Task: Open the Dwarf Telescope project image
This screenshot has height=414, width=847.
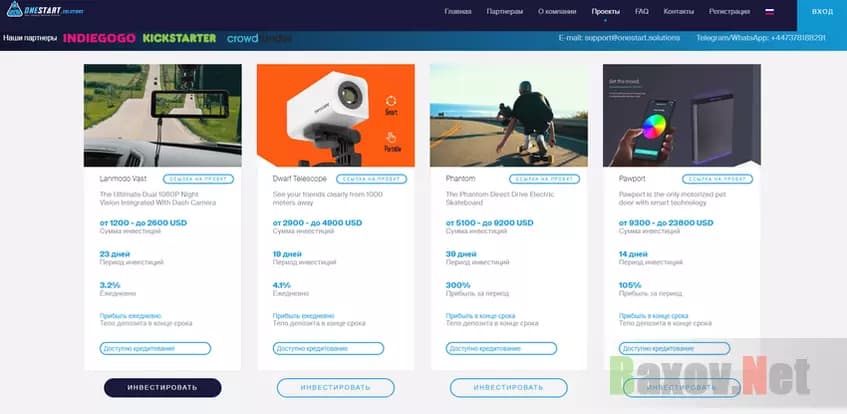Action: tap(335, 115)
